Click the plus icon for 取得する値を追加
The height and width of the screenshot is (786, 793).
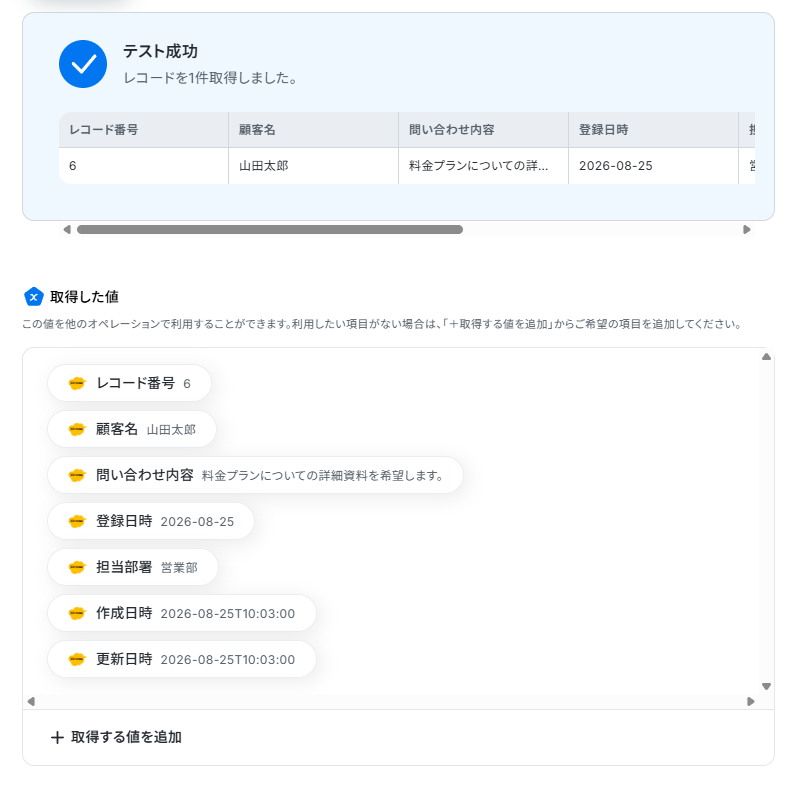(x=57, y=737)
